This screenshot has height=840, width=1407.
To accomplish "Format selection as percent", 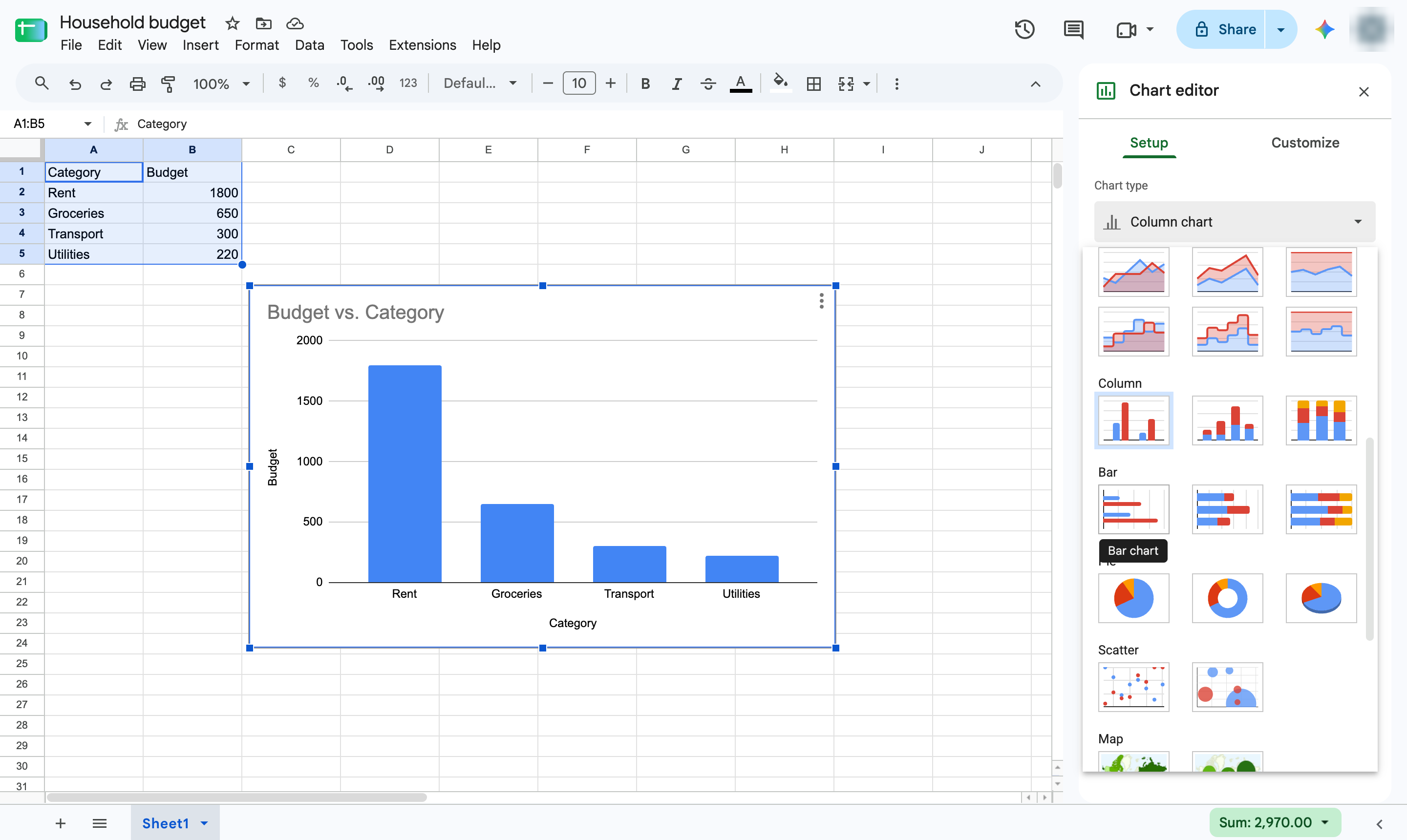I will [313, 83].
